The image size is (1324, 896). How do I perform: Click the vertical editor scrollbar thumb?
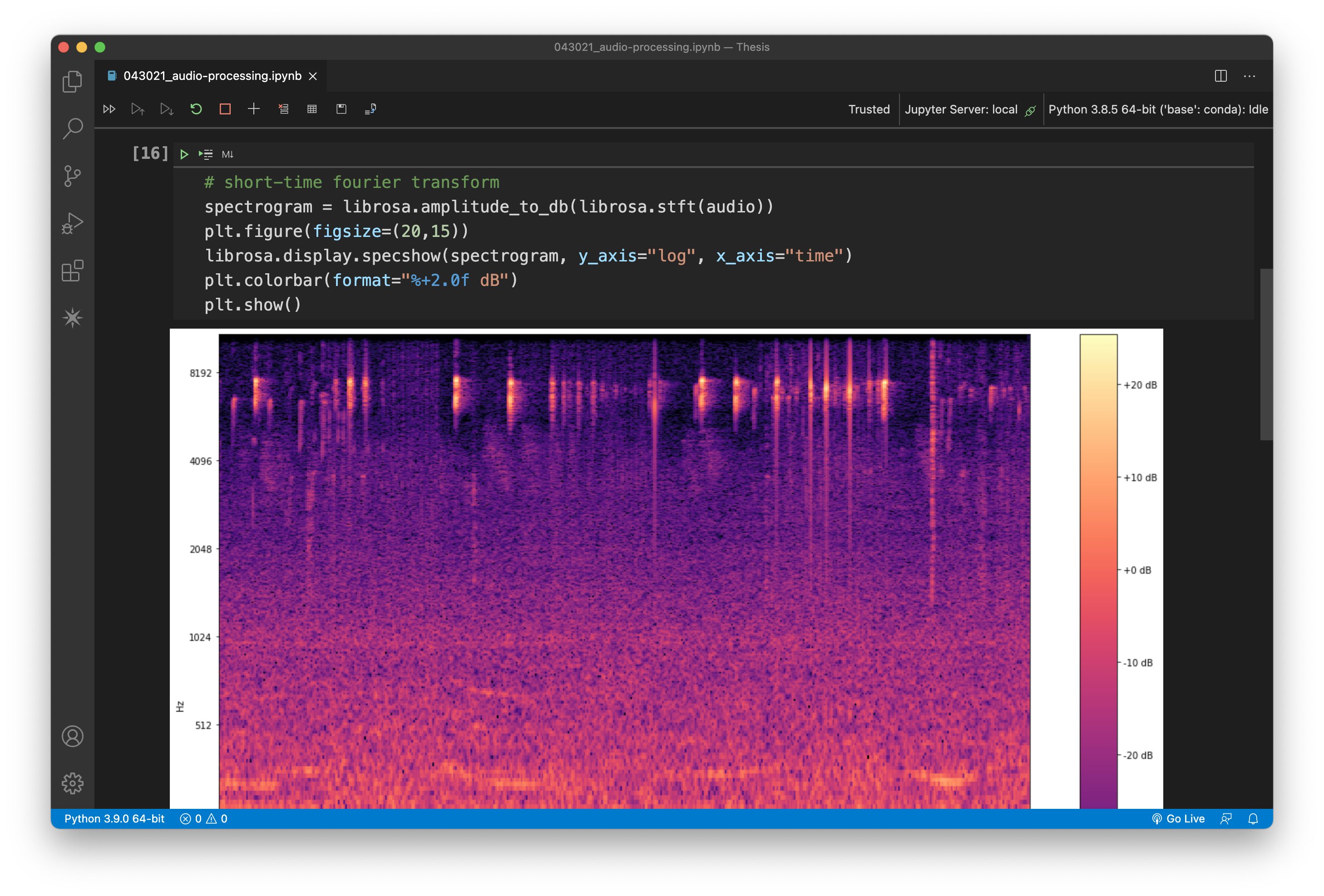(x=1266, y=354)
